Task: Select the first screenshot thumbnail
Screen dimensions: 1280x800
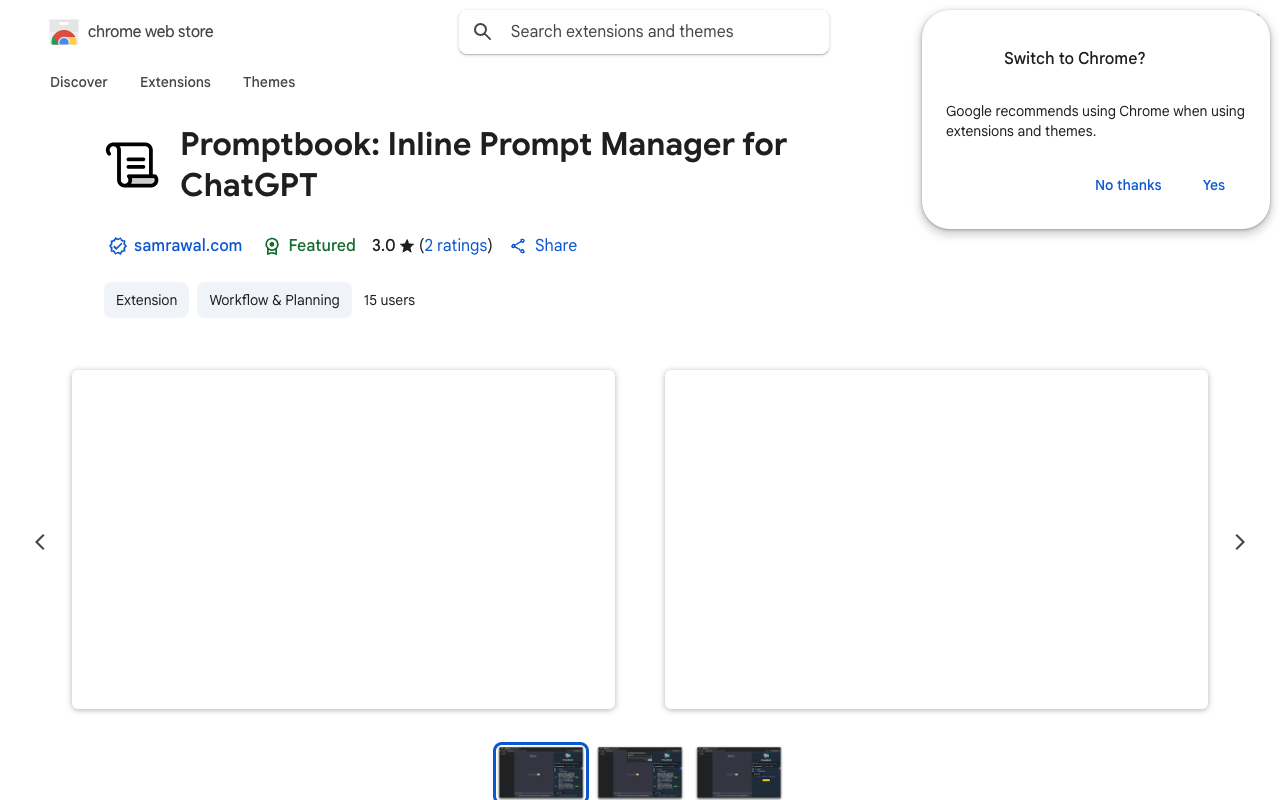Action: (x=541, y=773)
